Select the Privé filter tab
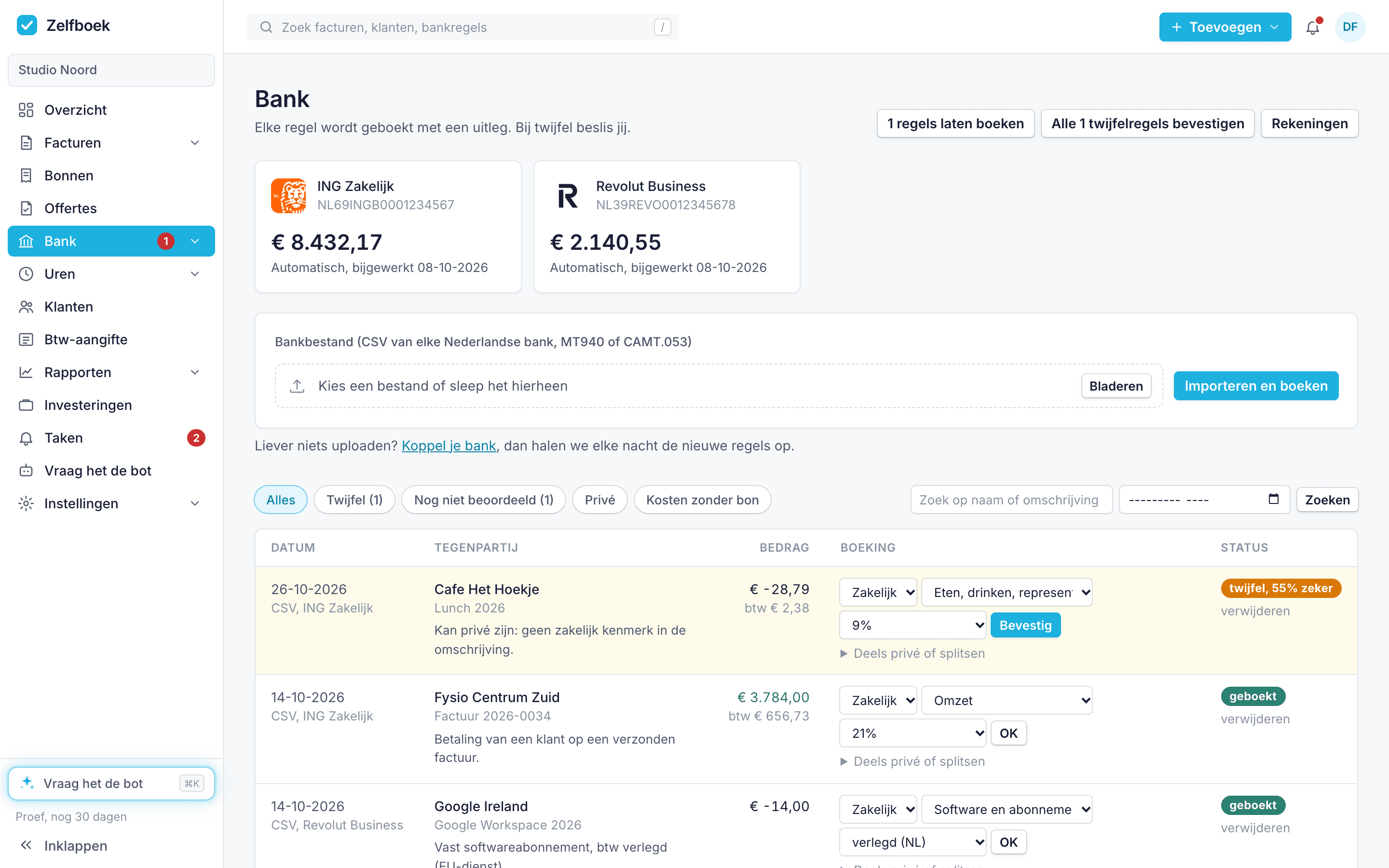This screenshot has height=868, width=1389. pos(599,500)
